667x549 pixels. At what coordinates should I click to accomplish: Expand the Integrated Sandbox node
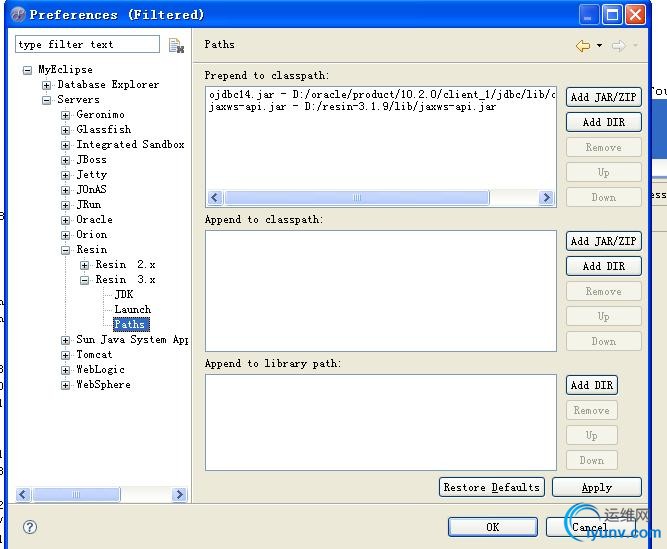coord(66,145)
